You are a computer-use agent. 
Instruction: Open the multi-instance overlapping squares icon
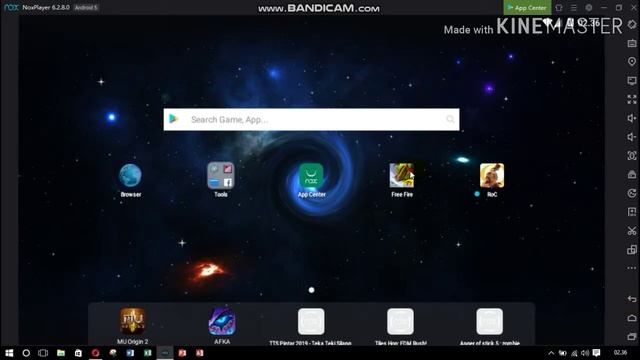click(x=632, y=250)
